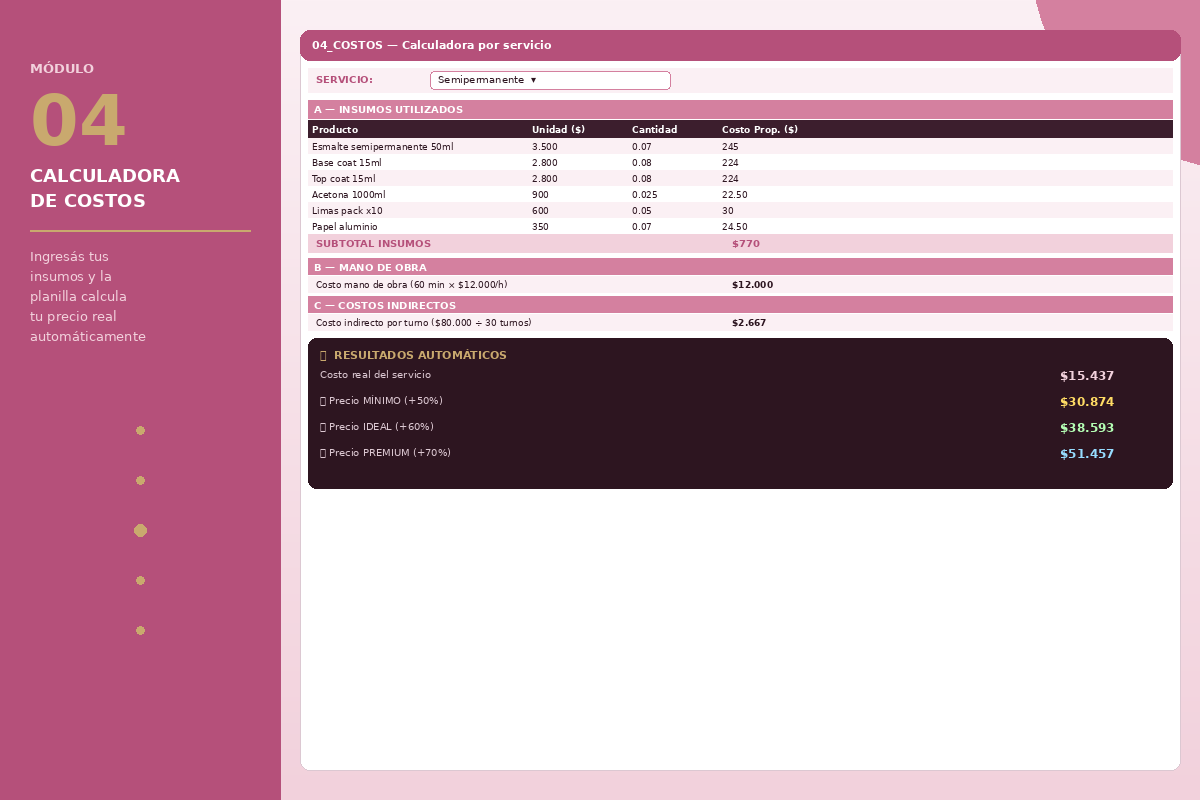Select the 'Esmalte semipermanente 50ml' product cell
The height and width of the screenshot is (800, 1200).
coord(382,147)
